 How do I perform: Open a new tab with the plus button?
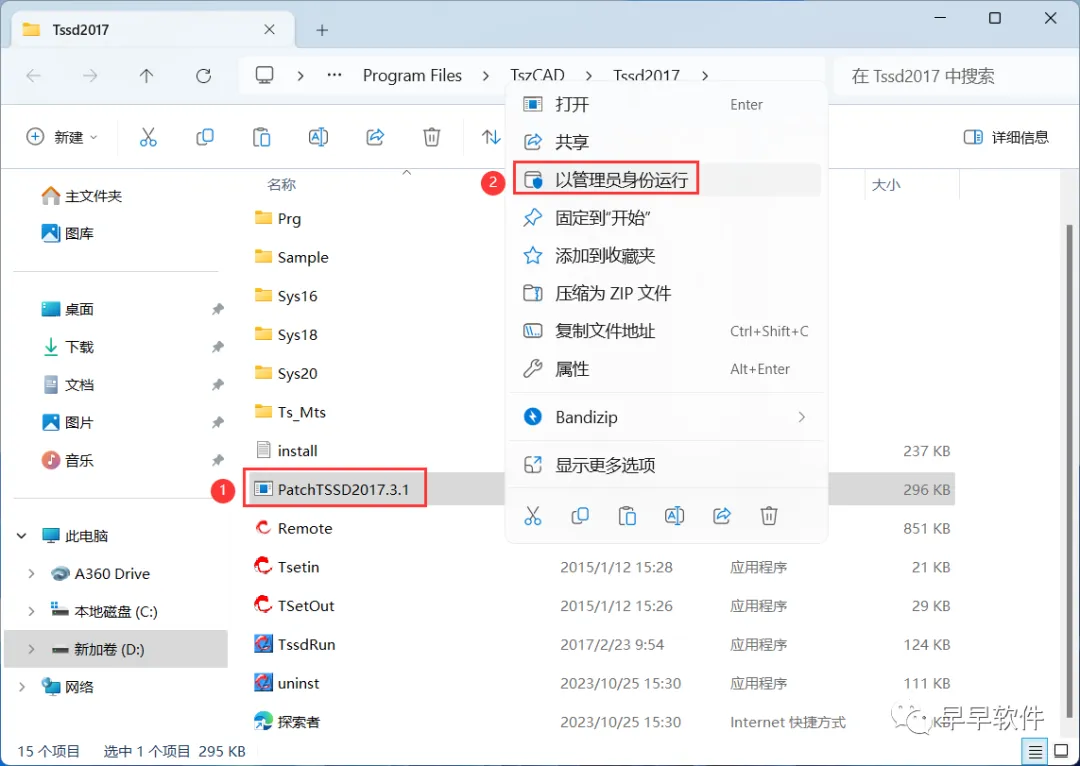click(322, 30)
